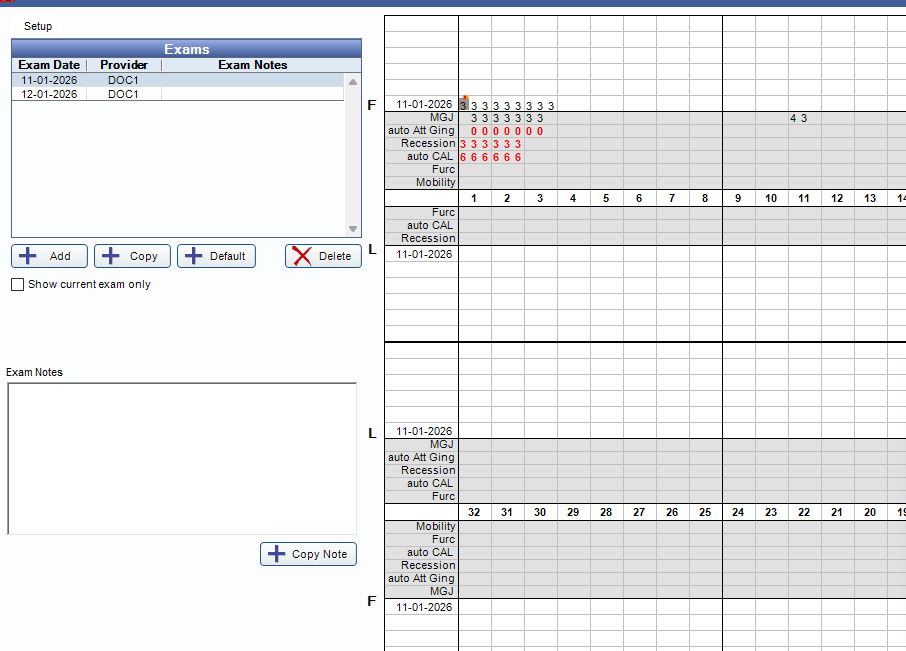
Task: Select the 12-01-2026 exam row
Action: (x=50, y=94)
